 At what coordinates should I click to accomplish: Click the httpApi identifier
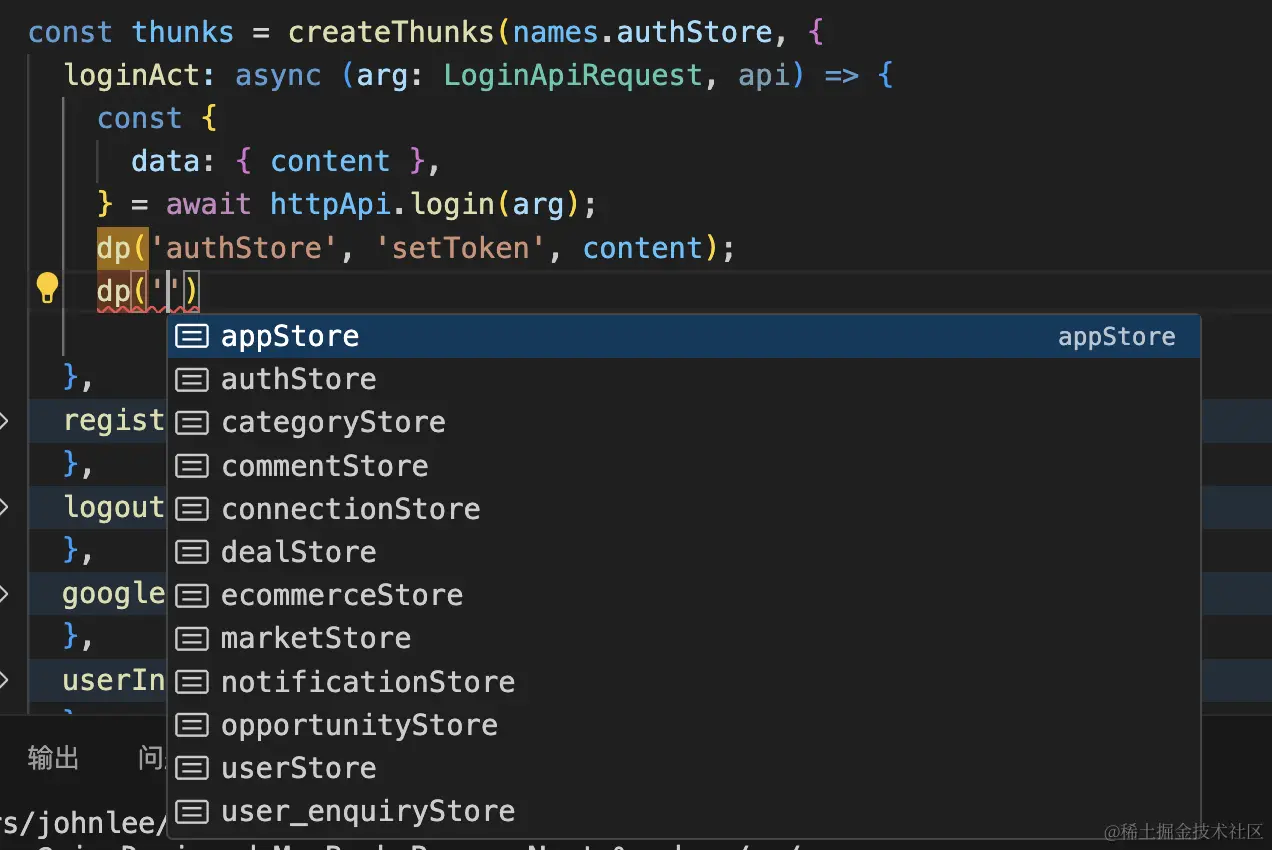331,204
